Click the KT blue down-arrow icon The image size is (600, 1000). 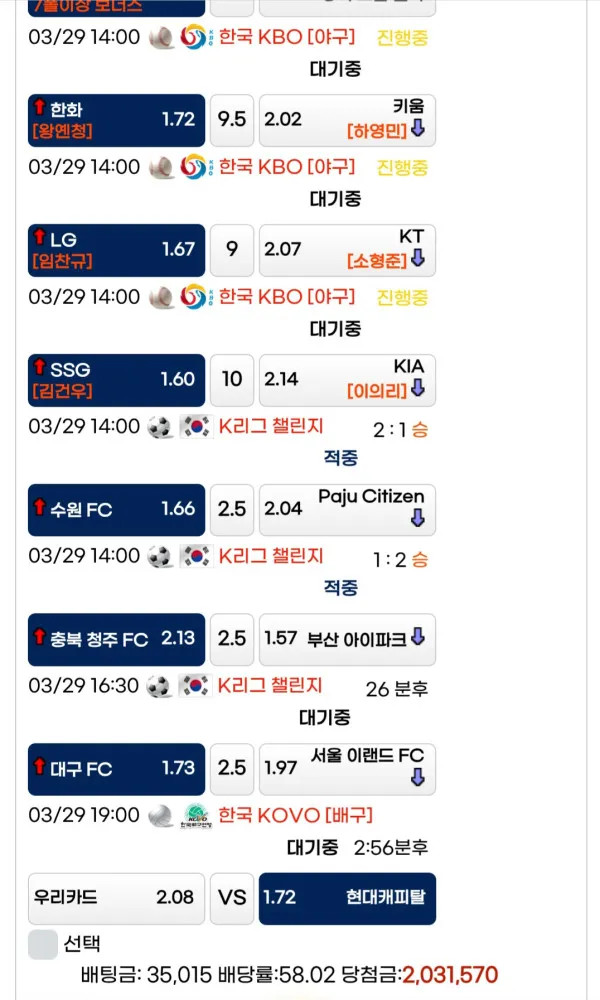(418, 258)
